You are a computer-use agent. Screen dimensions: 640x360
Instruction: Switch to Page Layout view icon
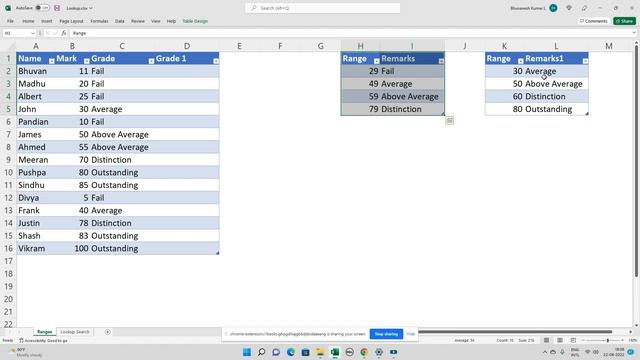(x=560, y=340)
